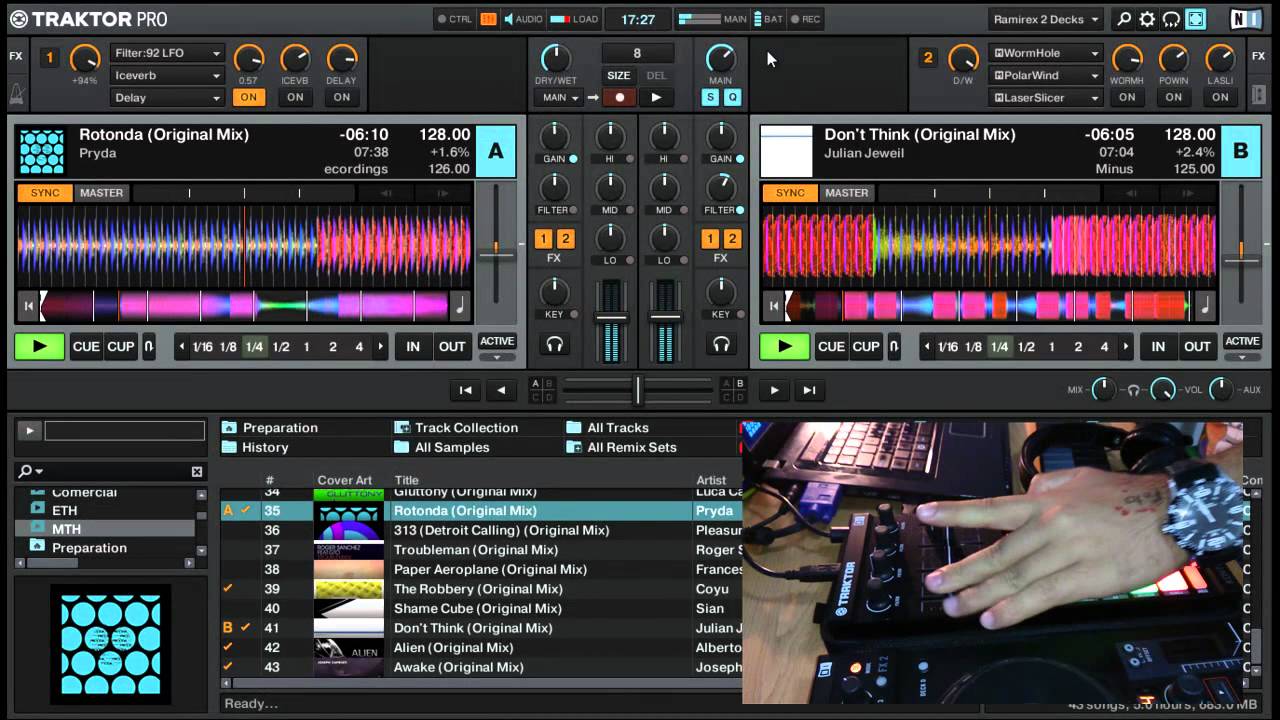Toggle LASLI effect ON button
Screen dimensions: 1280x720
[1220, 97]
